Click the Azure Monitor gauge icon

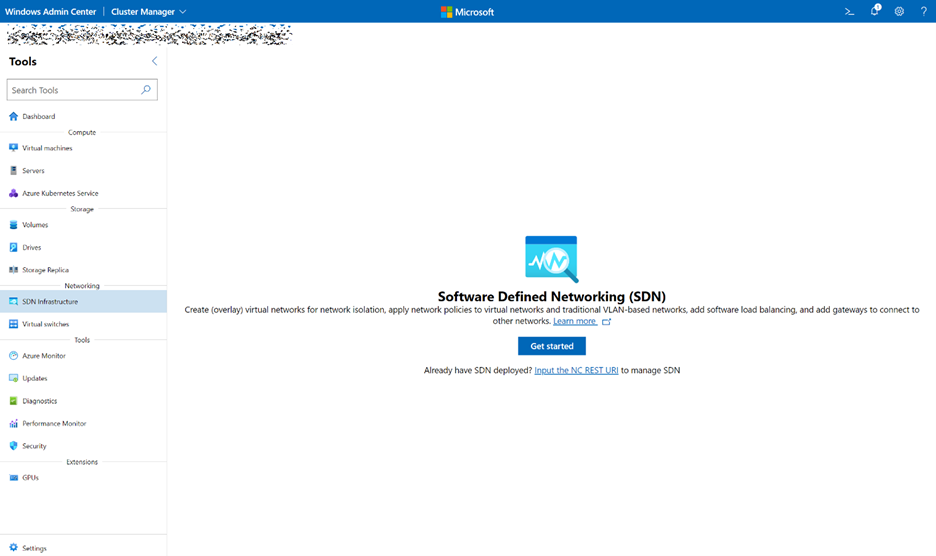13,355
